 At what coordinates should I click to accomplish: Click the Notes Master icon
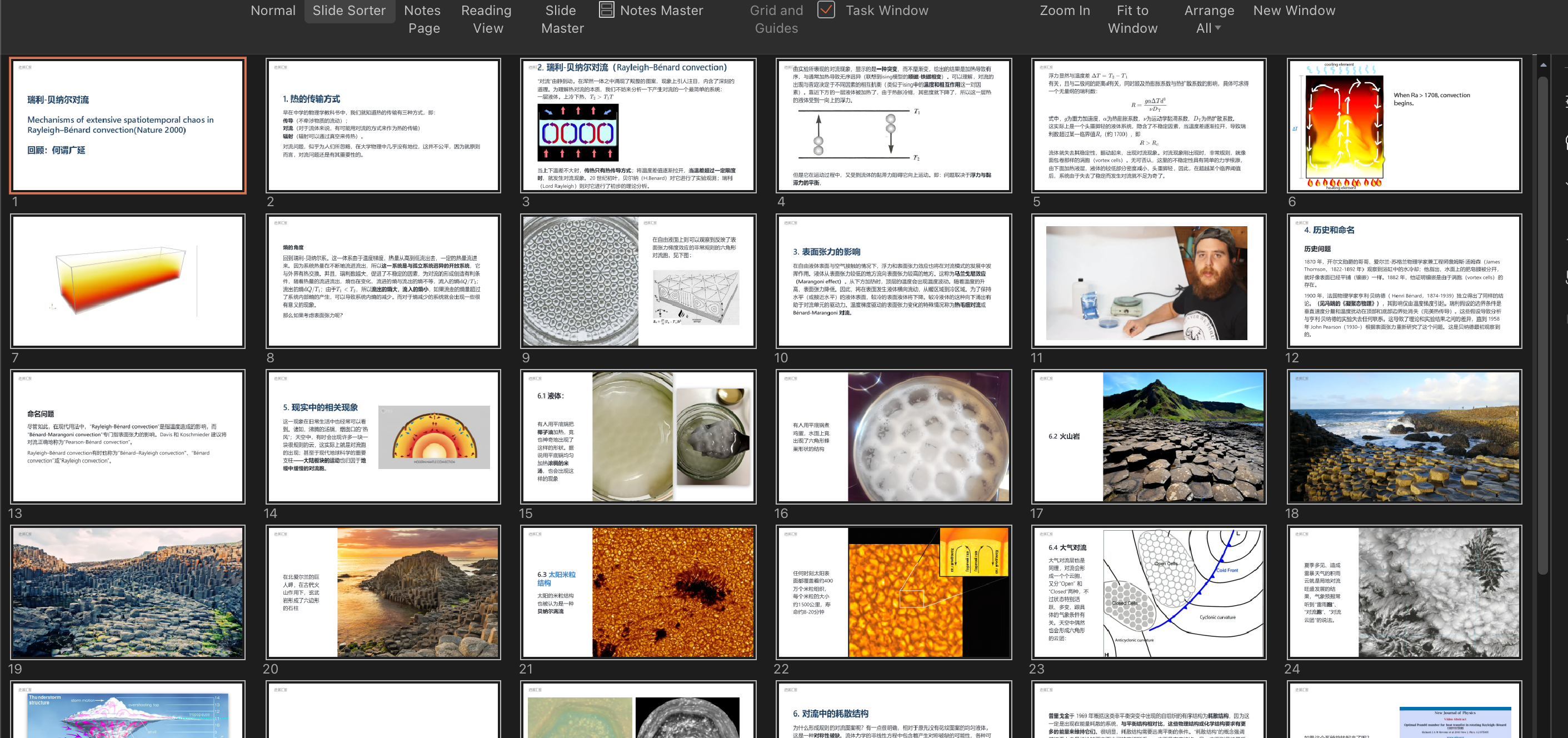tap(606, 10)
